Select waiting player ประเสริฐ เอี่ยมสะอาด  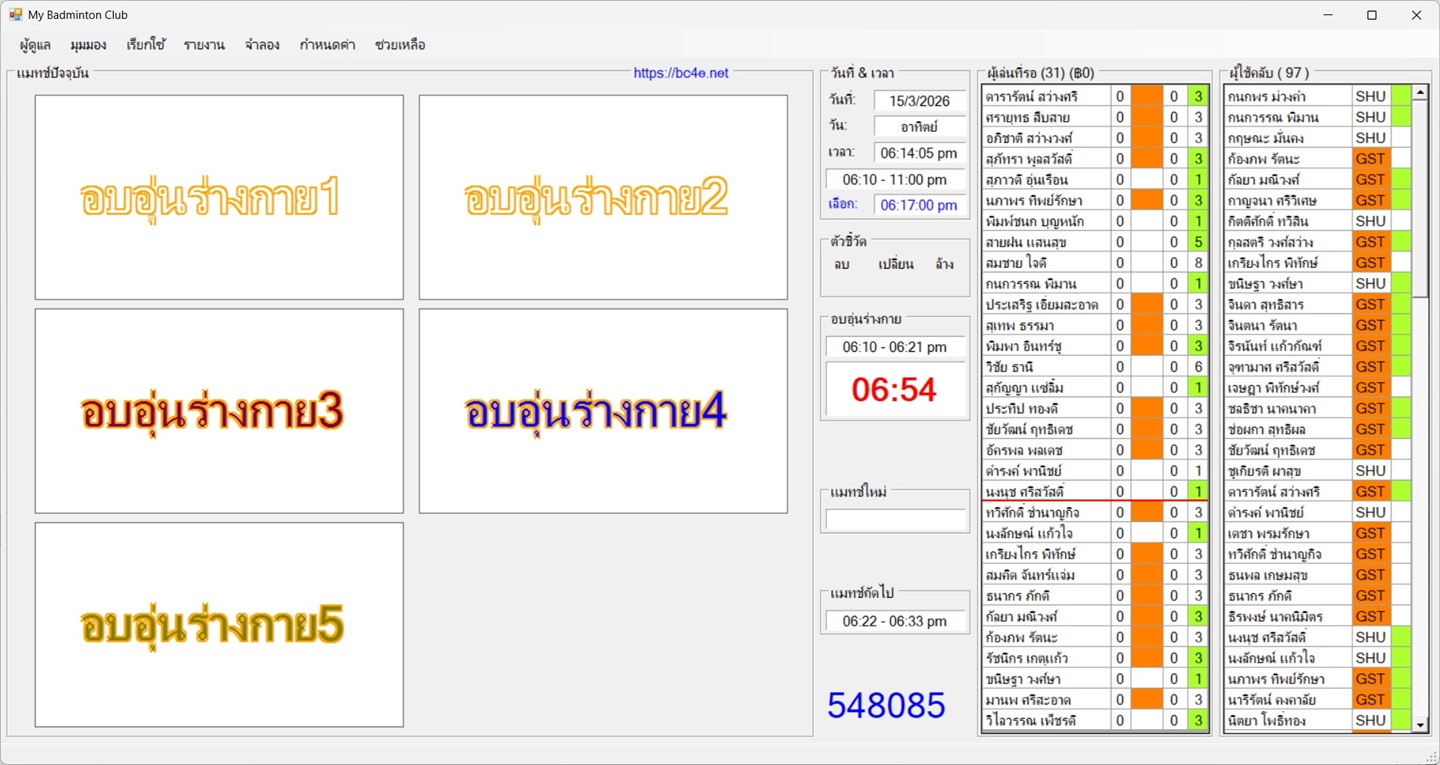tap(1046, 304)
